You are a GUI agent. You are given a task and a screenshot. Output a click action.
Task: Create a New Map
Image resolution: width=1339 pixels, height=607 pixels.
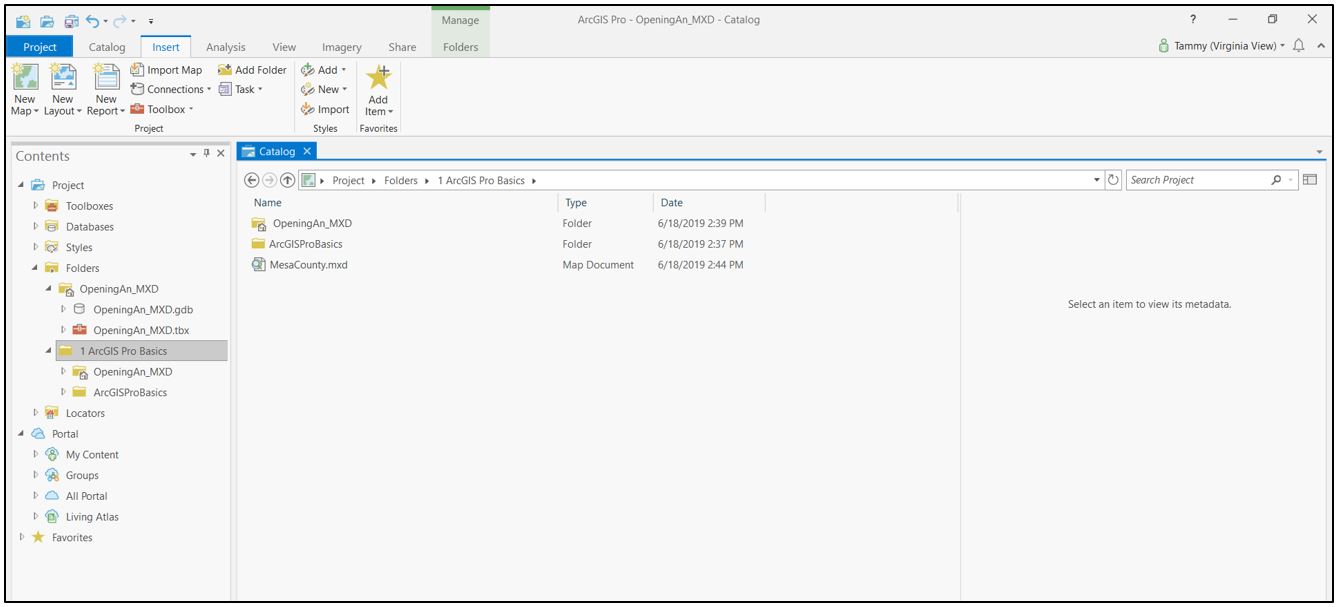click(23, 88)
